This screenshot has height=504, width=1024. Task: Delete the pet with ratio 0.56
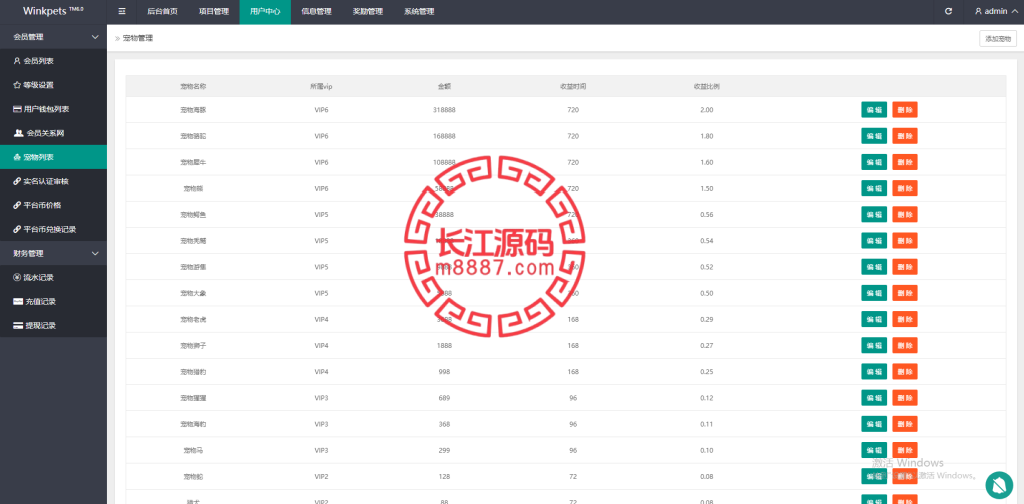[x=904, y=214]
